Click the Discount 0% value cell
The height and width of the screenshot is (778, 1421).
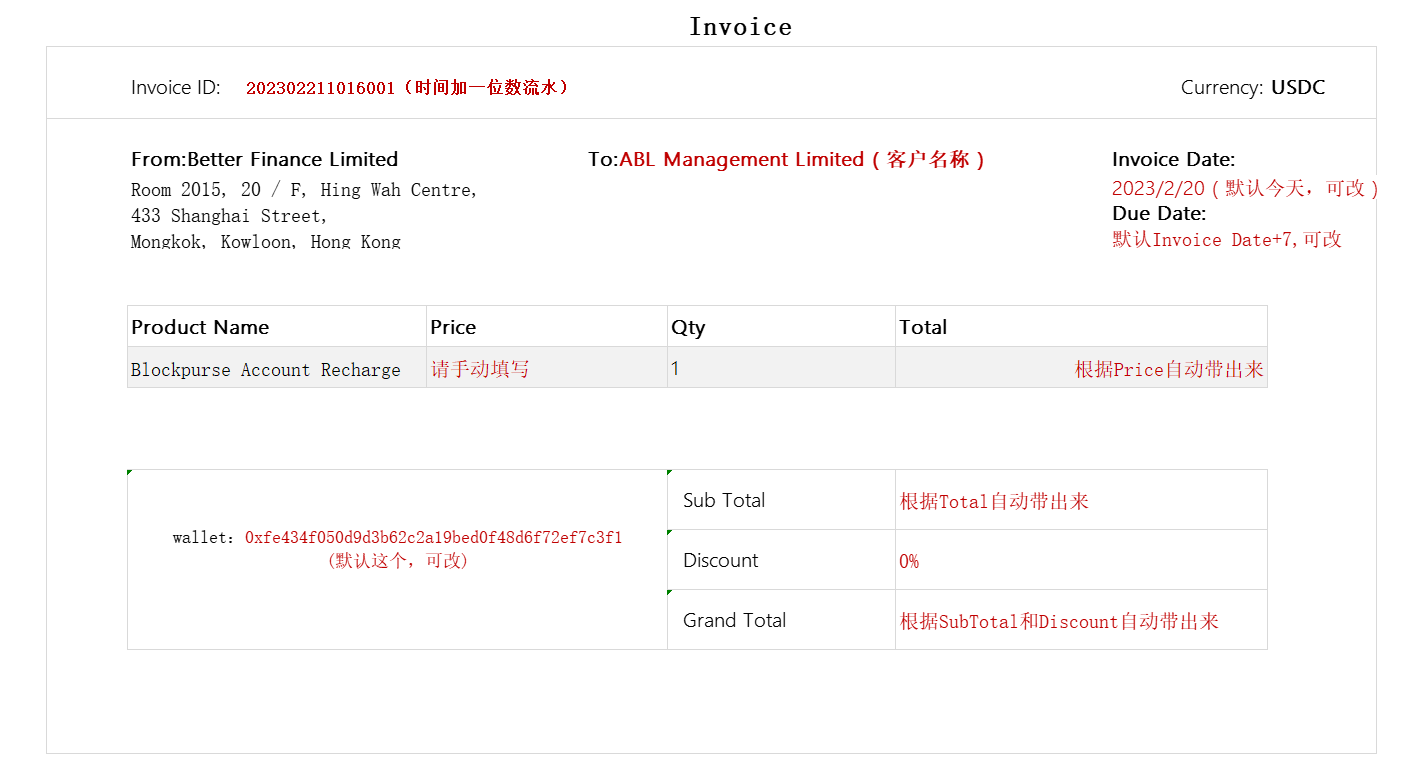(1081, 560)
